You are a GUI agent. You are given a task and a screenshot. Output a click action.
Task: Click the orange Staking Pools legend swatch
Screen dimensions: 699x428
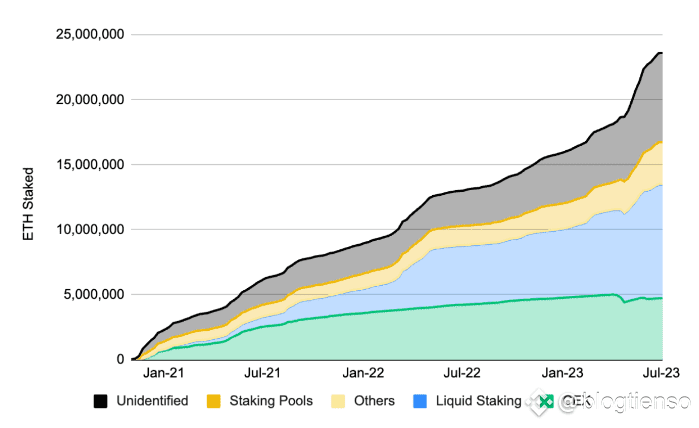click(214, 401)
